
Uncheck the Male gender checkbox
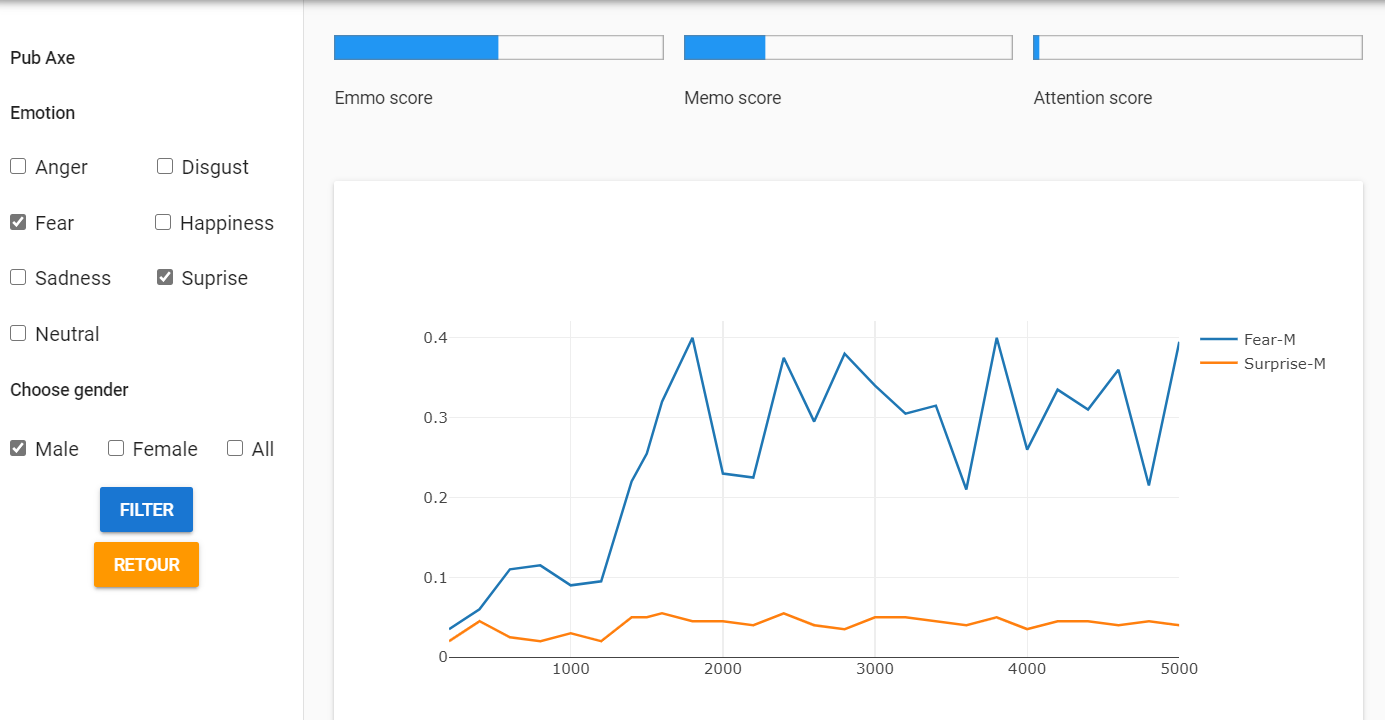click(18, 449)
